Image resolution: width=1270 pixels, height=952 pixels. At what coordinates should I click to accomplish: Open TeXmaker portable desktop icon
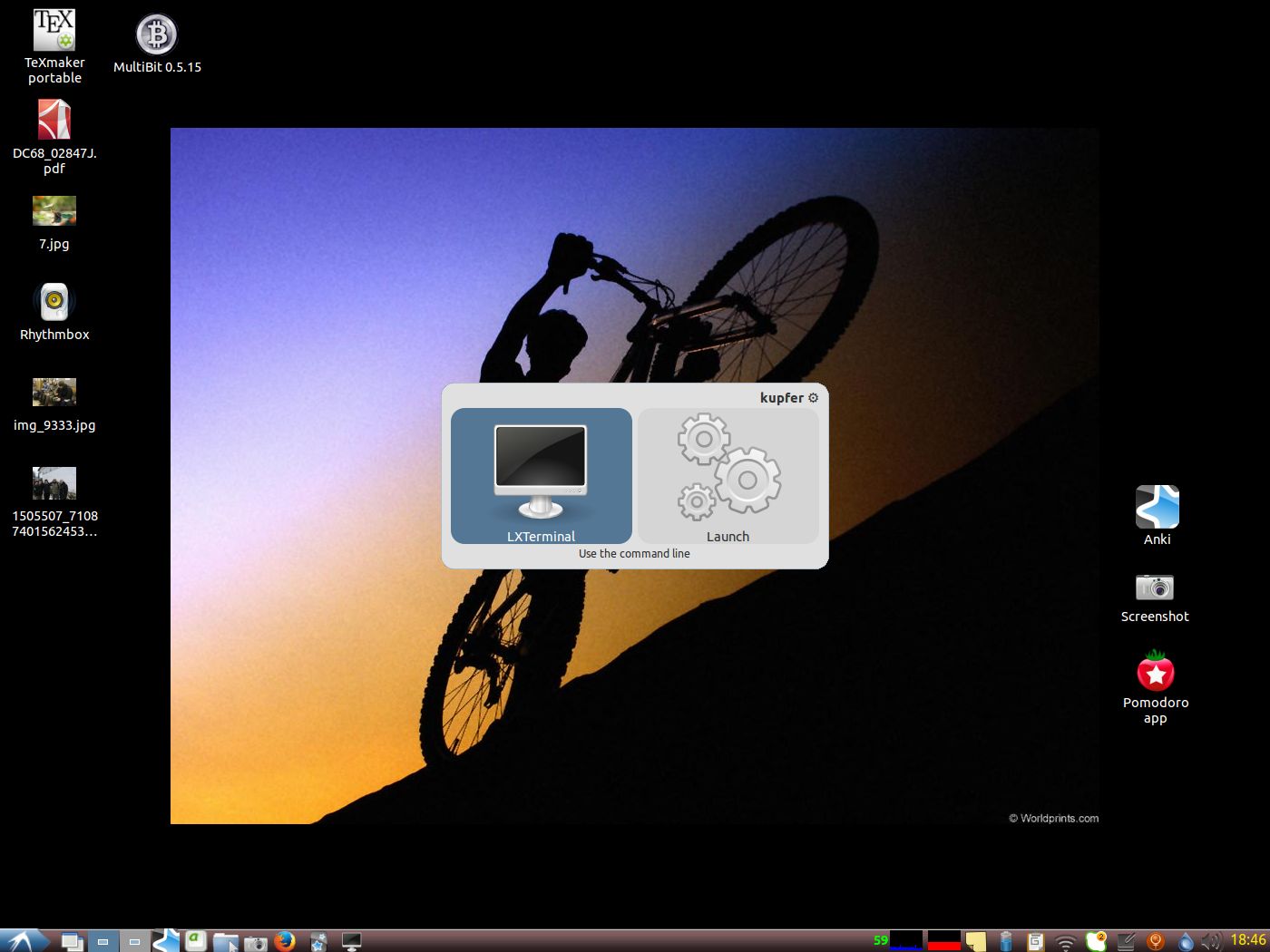coord(54,46)
